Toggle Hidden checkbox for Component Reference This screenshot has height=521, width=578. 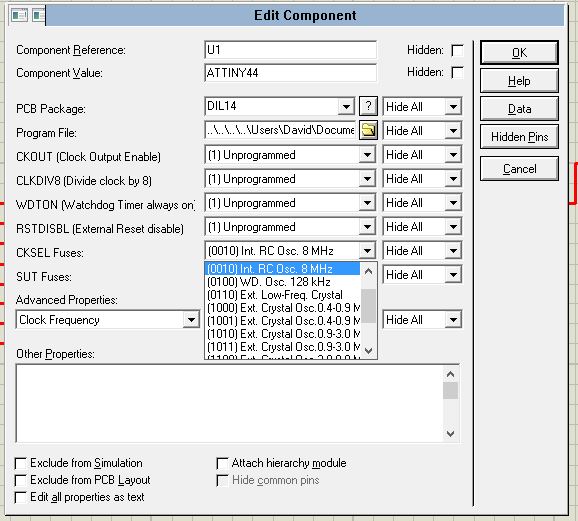pos(457,51)
